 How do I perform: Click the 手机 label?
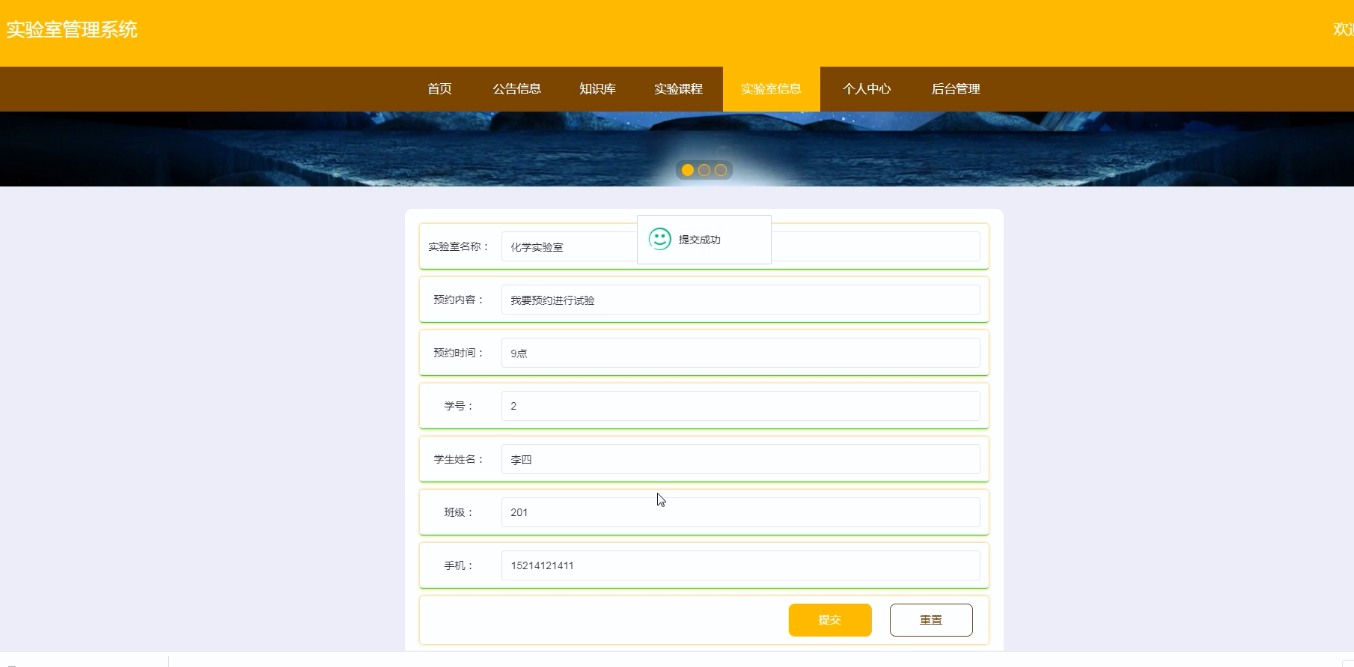coord(459,565)
